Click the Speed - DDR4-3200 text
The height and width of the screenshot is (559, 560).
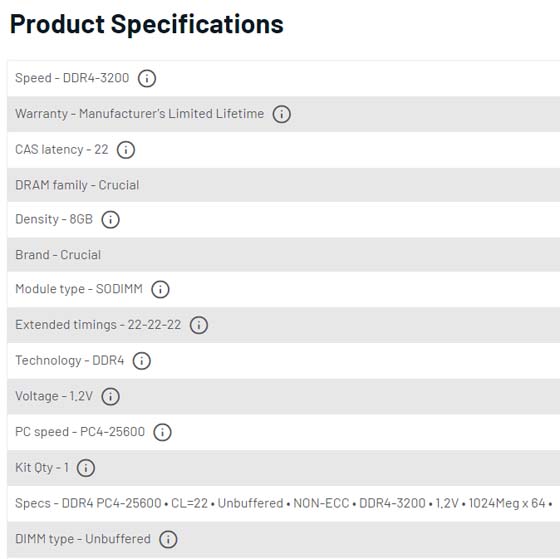click(x=72, y=78)
